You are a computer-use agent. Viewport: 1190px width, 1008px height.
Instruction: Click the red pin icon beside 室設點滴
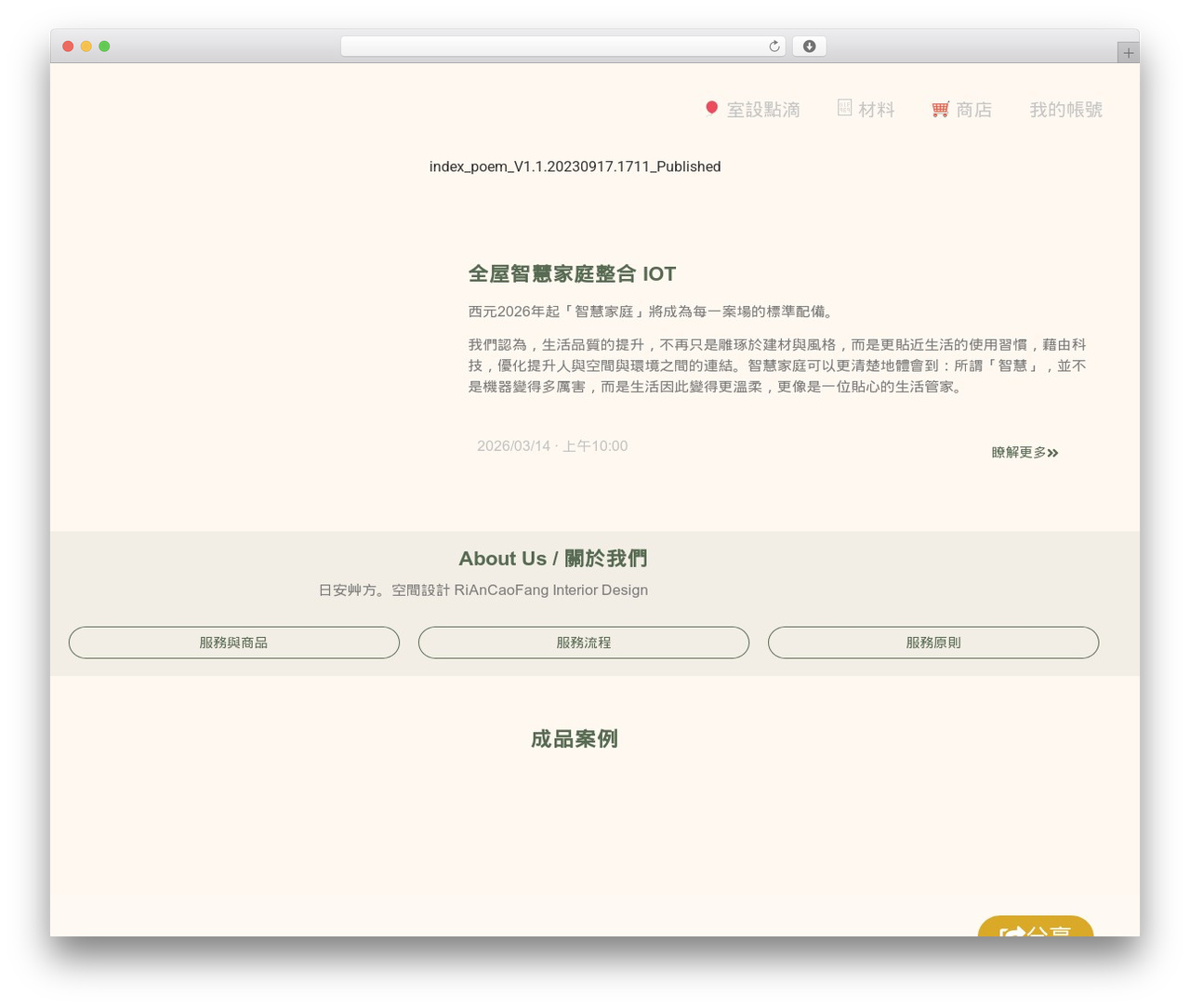point(711,108)
